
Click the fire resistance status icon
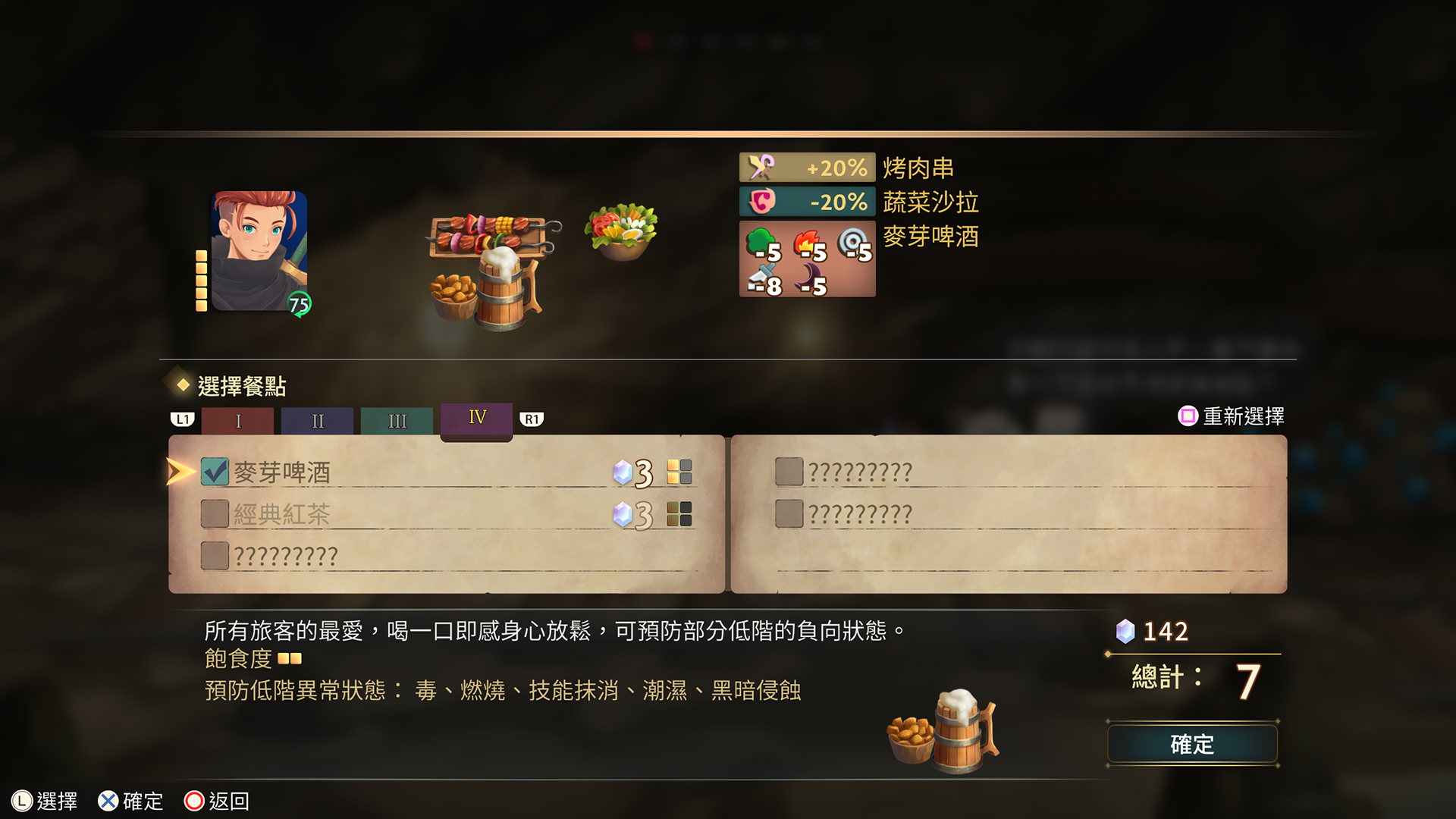pos(810,246)
